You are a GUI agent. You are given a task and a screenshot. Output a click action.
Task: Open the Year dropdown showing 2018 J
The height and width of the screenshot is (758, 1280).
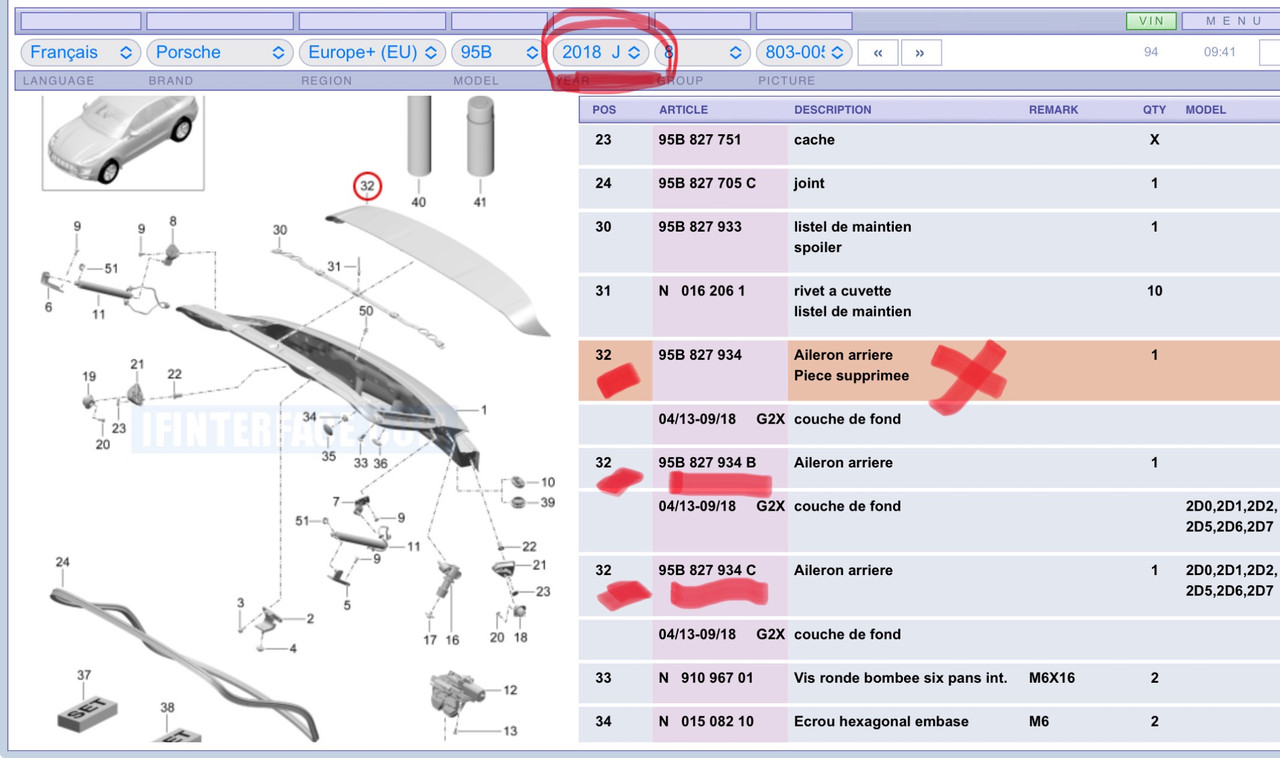tap(600, 52)
